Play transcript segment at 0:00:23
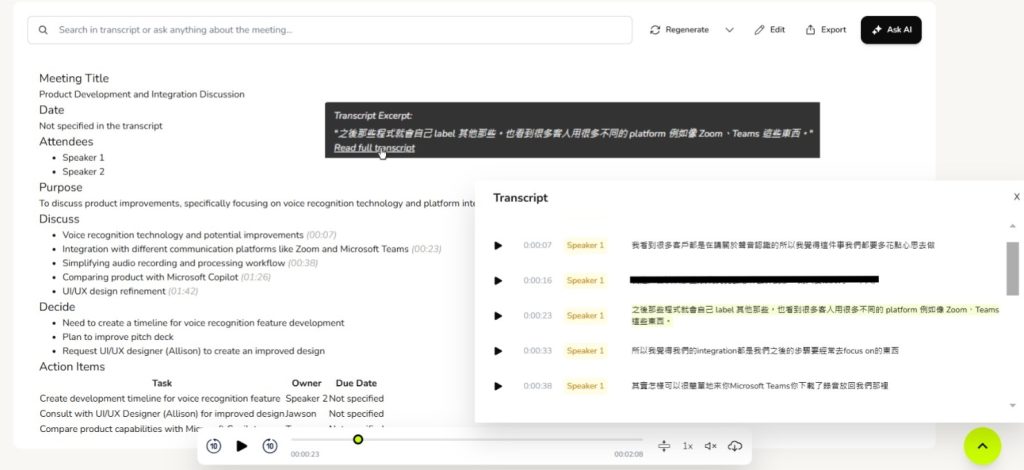Viewport: 1024px width, 470px height. point(498,316)
